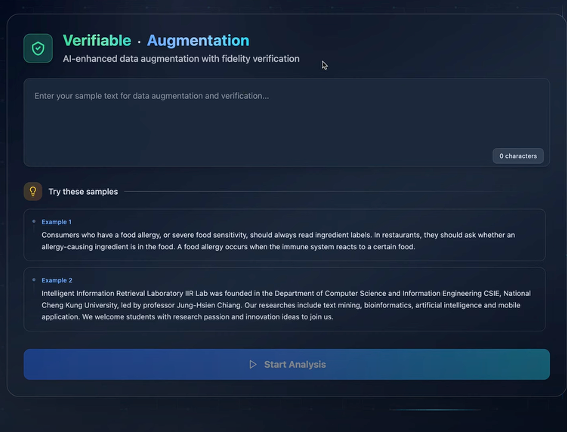The image size is (568, 432).
Task: Select the "Example 1" label
Action: click(x=57, y=222)
